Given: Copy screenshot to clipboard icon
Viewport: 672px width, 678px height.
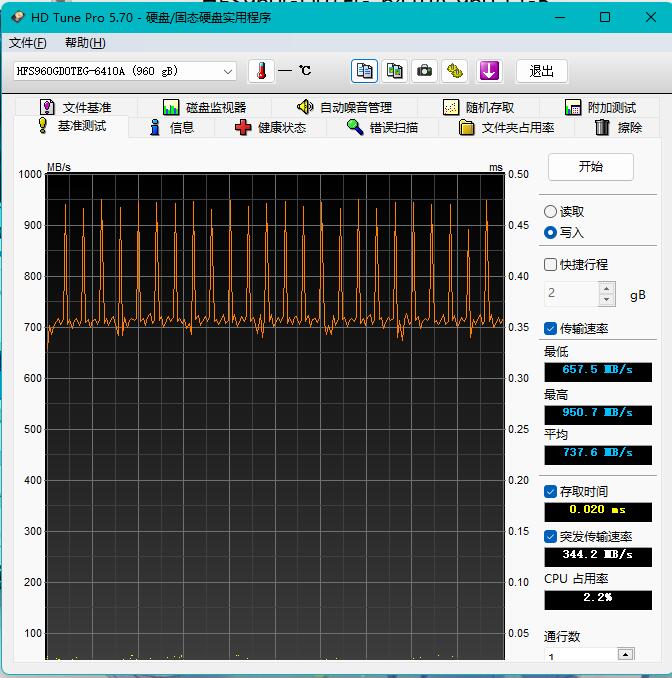Looking at the screenshot, I should coord(394,71).
